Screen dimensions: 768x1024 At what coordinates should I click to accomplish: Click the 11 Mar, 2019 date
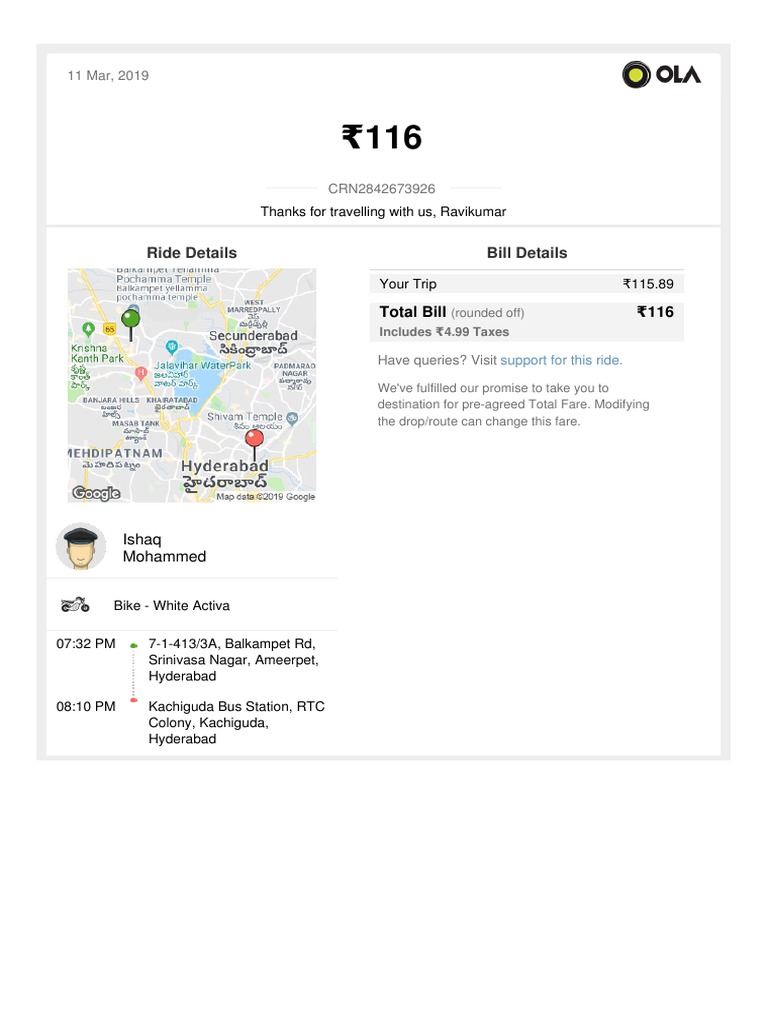click(x=108, y=76)
